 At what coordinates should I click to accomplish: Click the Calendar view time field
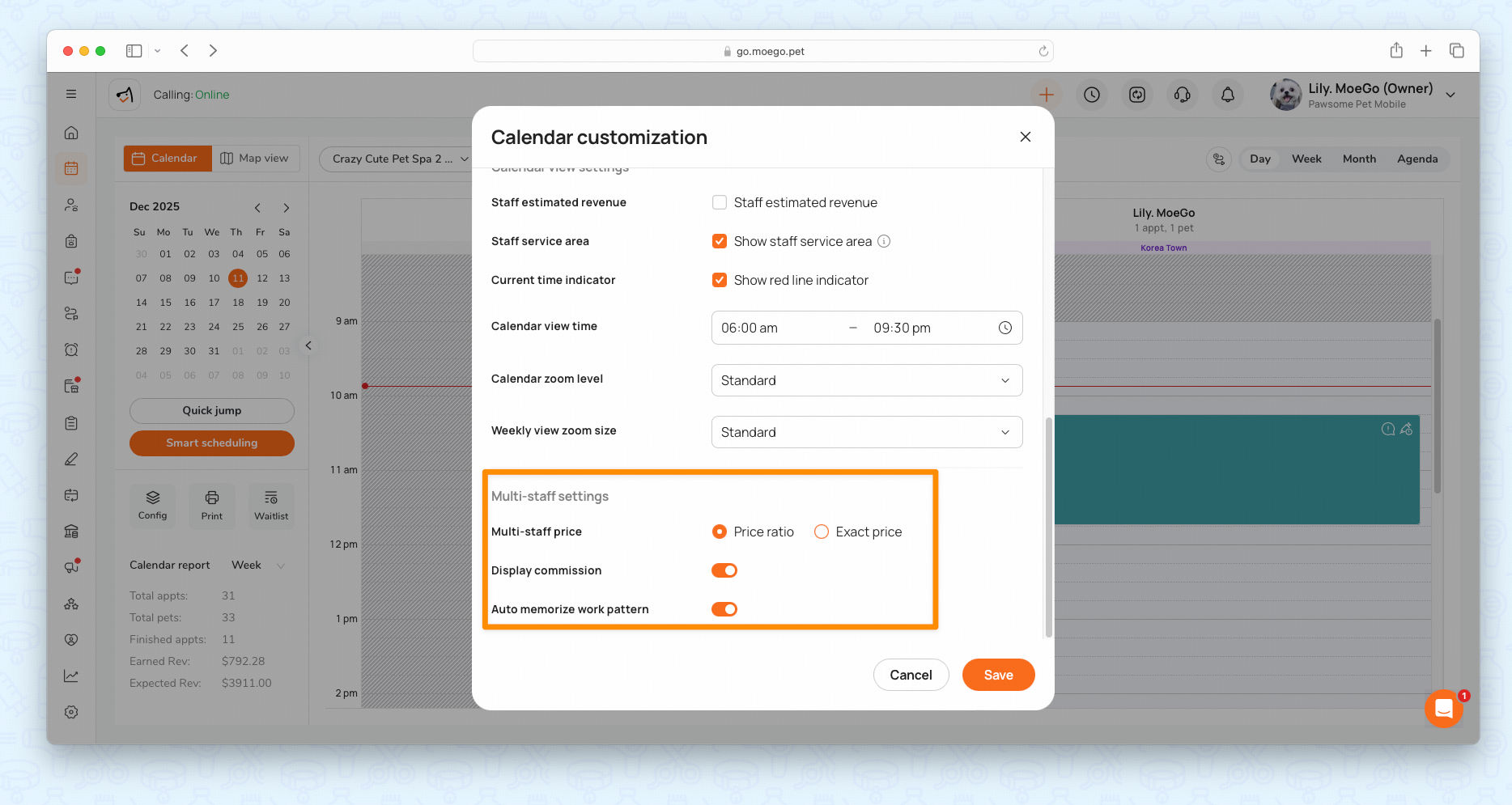[866, 328]
